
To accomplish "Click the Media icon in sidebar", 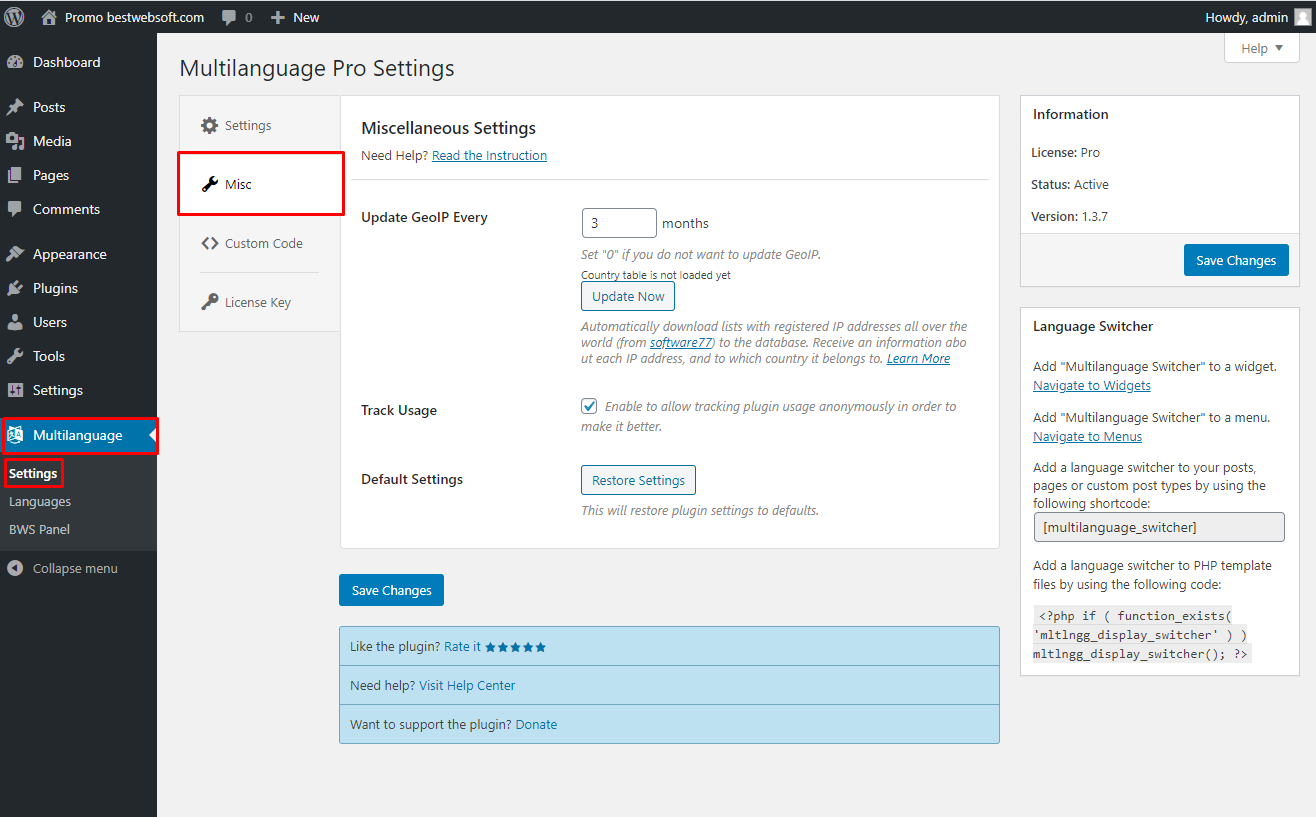I will coord(15,141).
